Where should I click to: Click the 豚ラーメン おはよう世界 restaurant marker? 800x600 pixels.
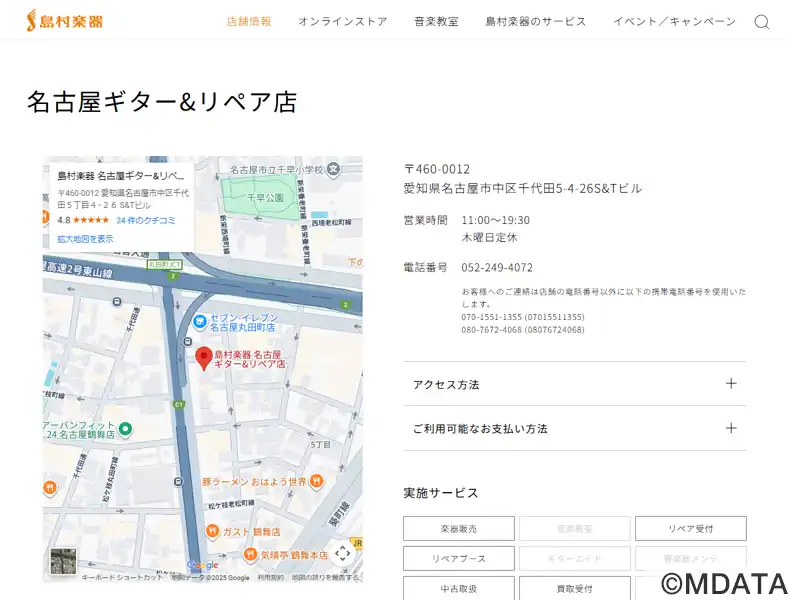point(317,481)
